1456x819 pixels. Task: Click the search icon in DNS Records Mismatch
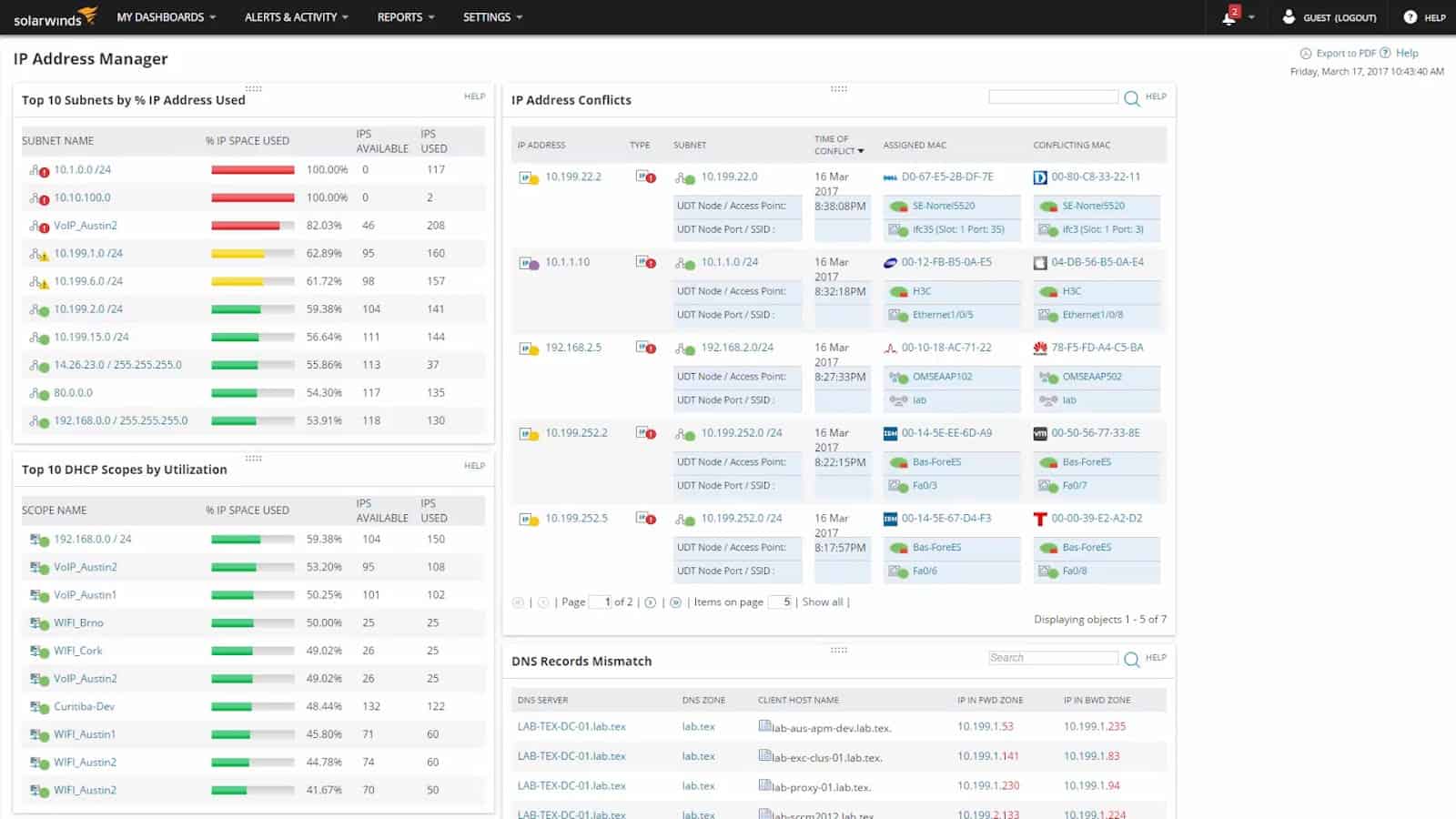(x=1131, y=659)
